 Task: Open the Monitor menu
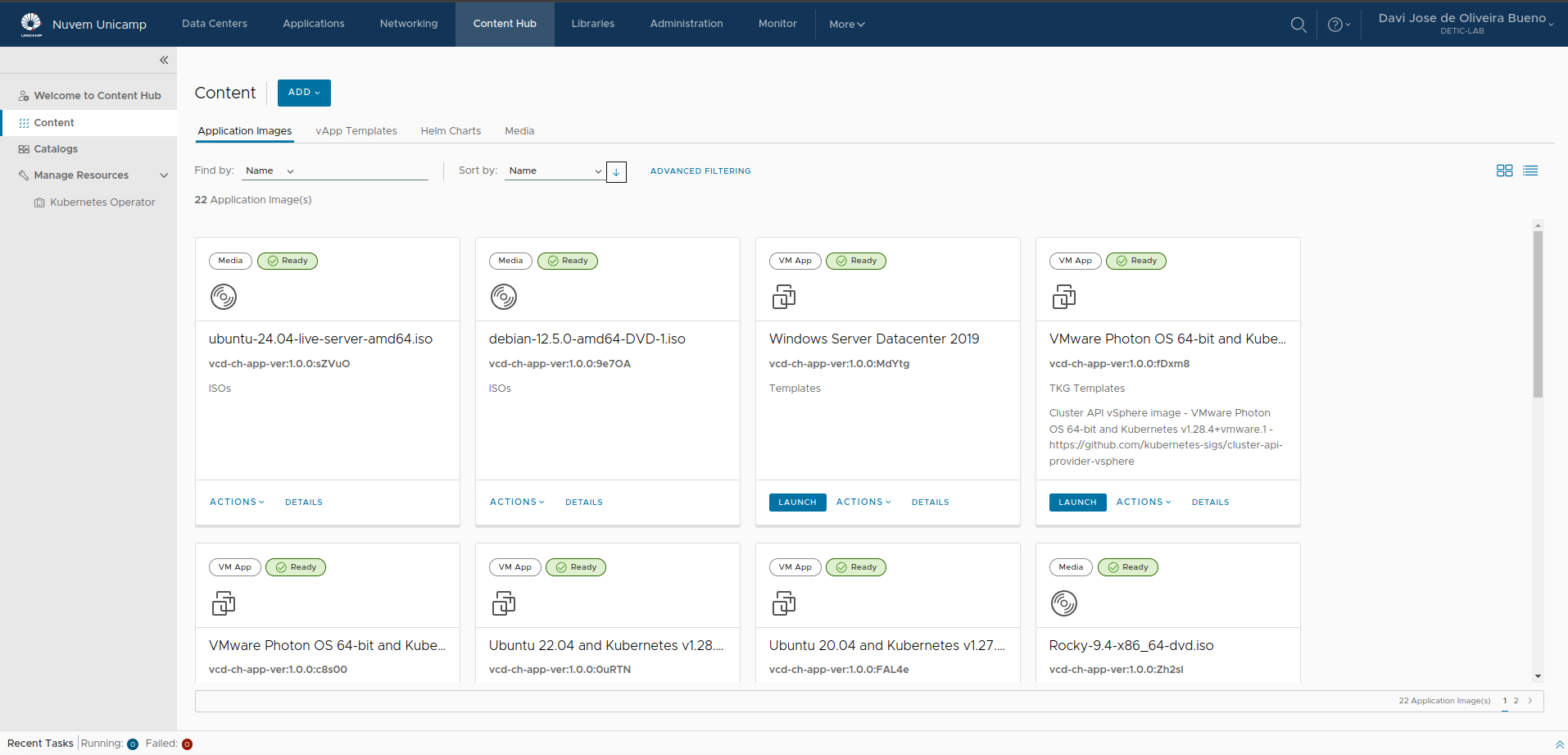[x=777, y=24]
